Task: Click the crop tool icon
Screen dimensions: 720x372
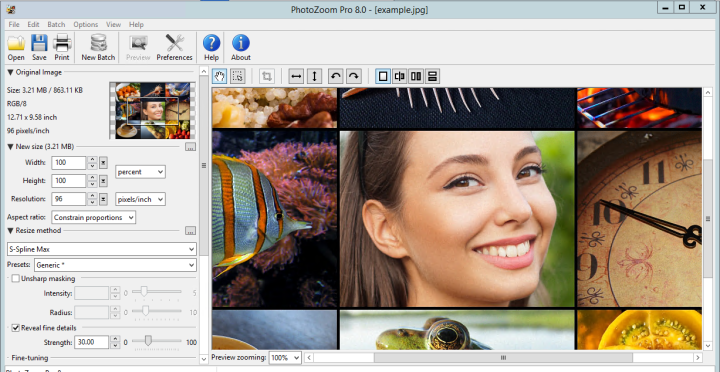Action: click(x=267, y=76)
